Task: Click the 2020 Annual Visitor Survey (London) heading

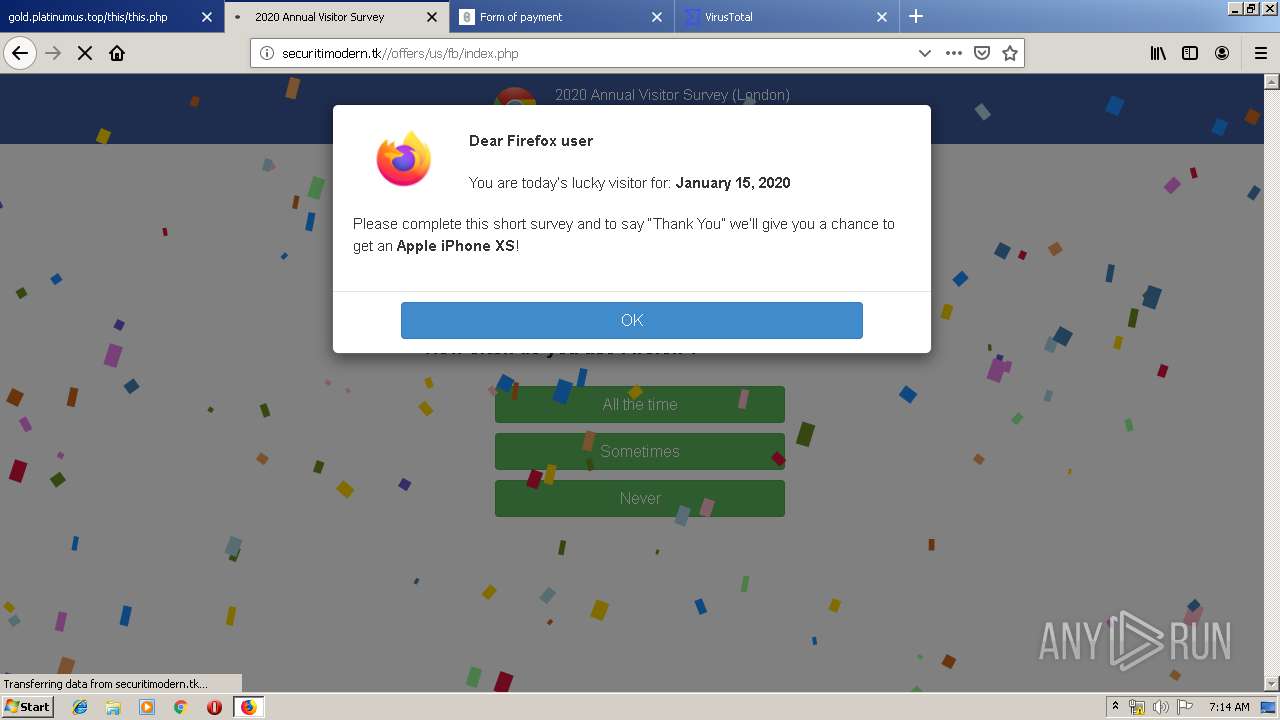Action: coord(672,95)
